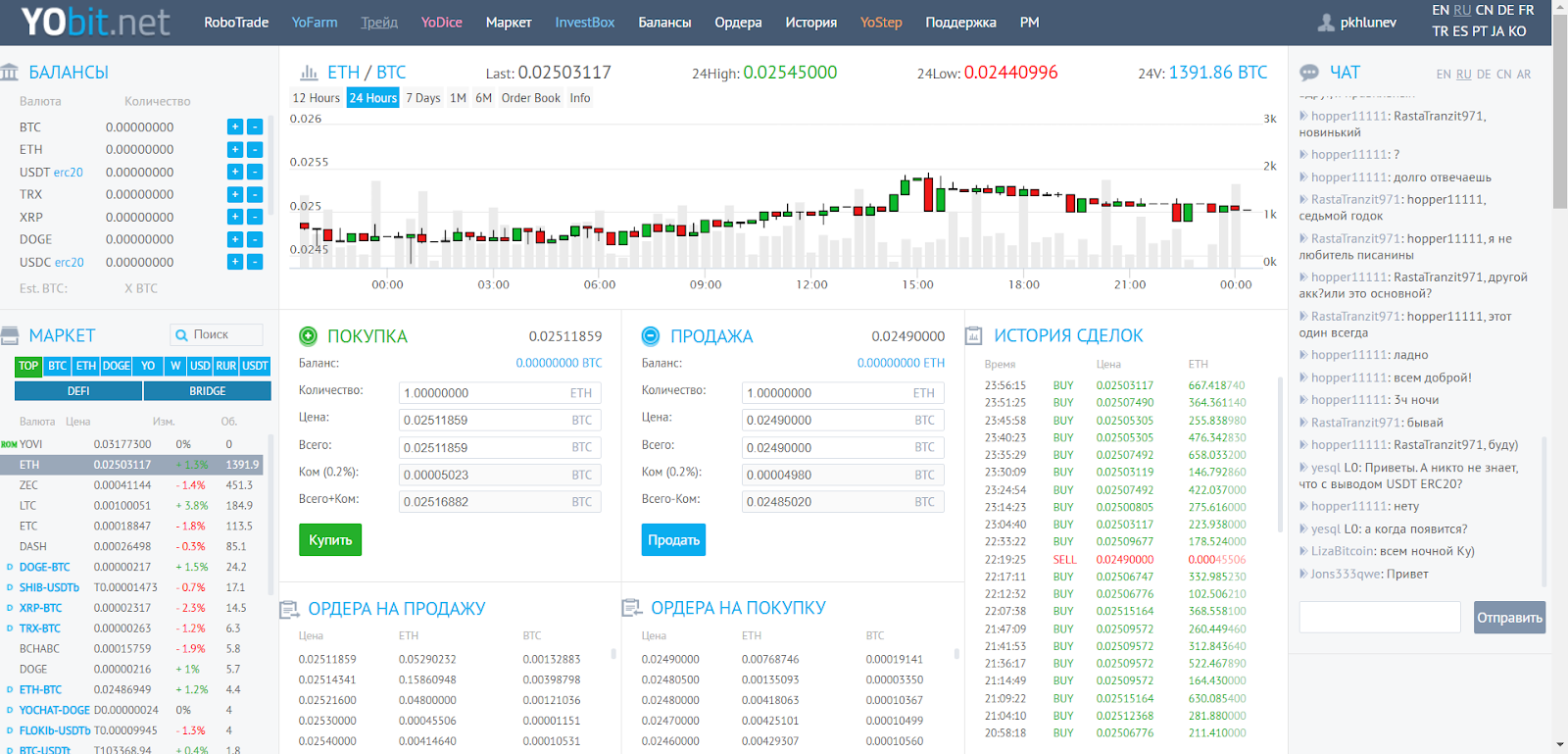The width and height of the screenshot is (1568, 754).
Task: Click the plus icon for DOGE balance
Action: pos(235,239)
